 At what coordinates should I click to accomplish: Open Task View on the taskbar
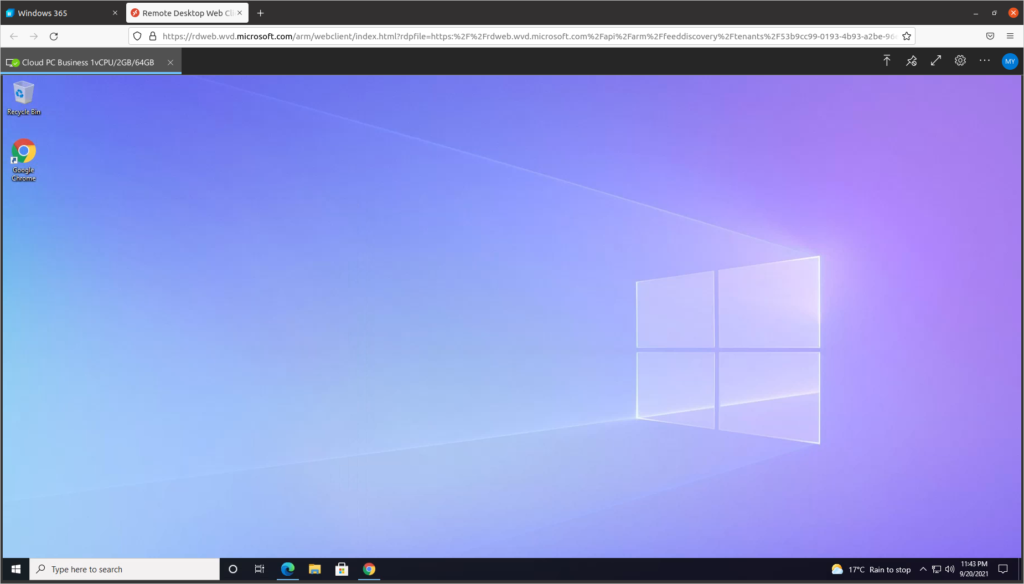259,570
